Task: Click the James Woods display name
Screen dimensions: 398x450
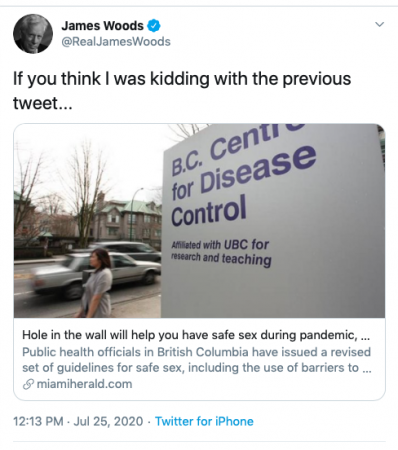Action: pyautogui.click(x=102, y=26)
